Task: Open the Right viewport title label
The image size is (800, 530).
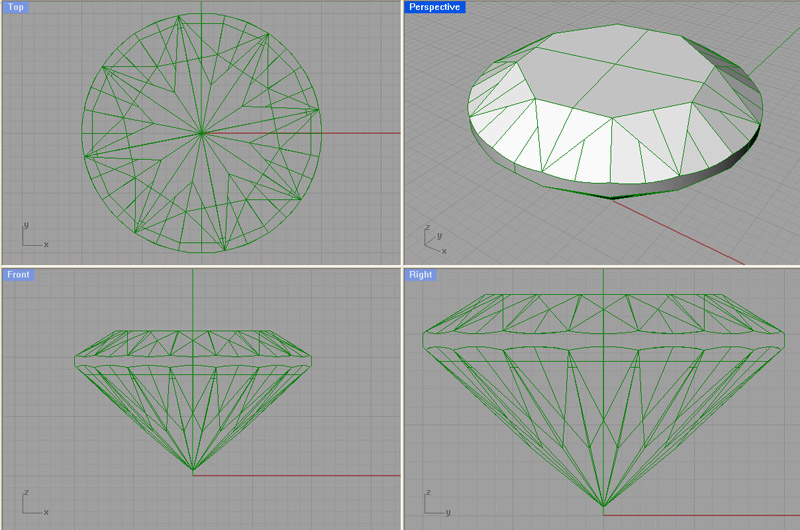Action: coord(421,274)
